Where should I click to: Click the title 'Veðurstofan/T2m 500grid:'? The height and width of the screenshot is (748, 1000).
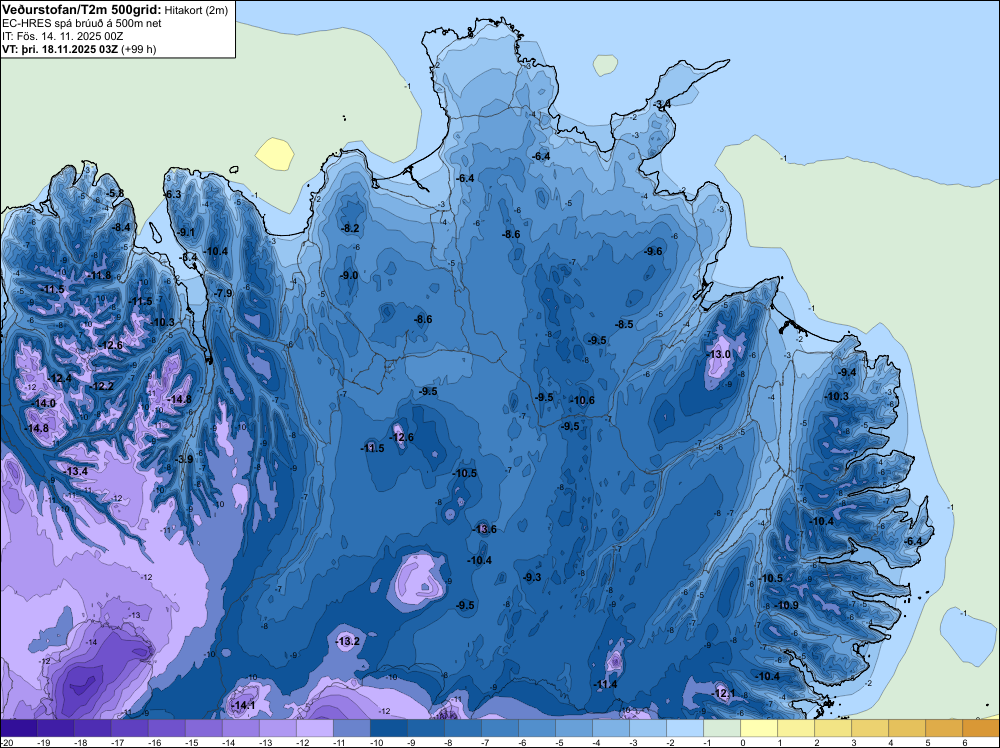(x=82, y=10)
